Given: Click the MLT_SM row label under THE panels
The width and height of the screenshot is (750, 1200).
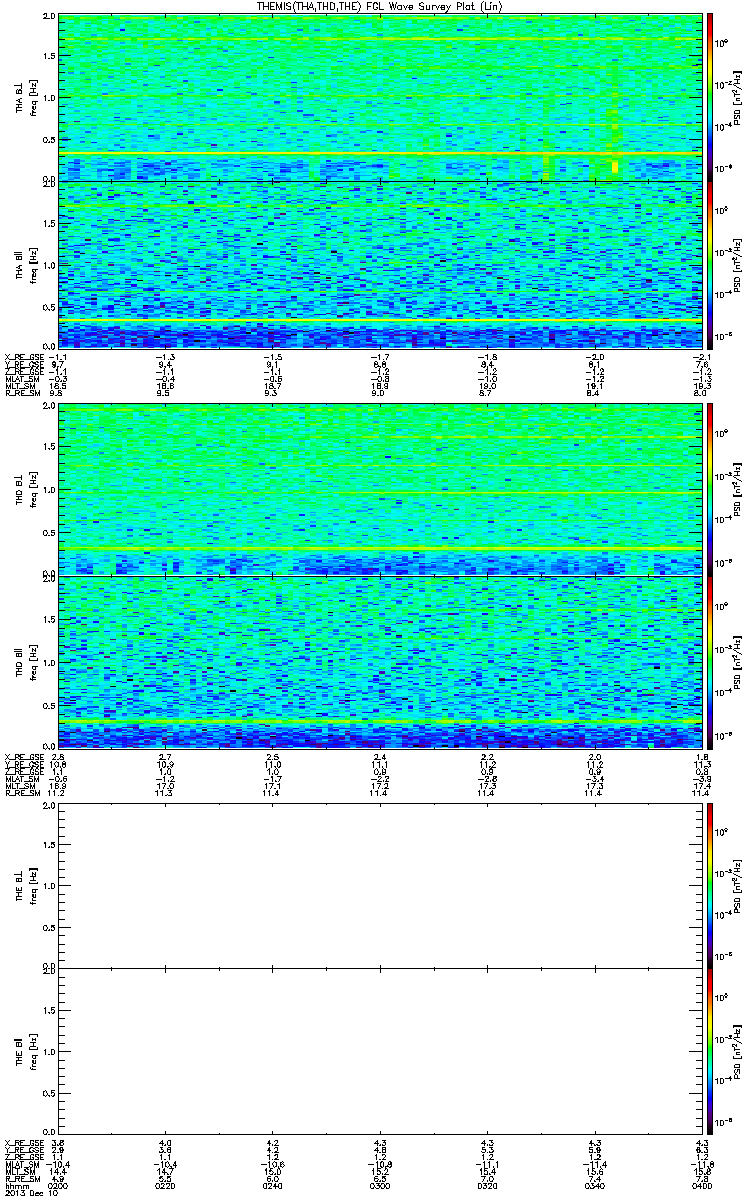Looking at the screenshot, I should (x=21, y=1171).
